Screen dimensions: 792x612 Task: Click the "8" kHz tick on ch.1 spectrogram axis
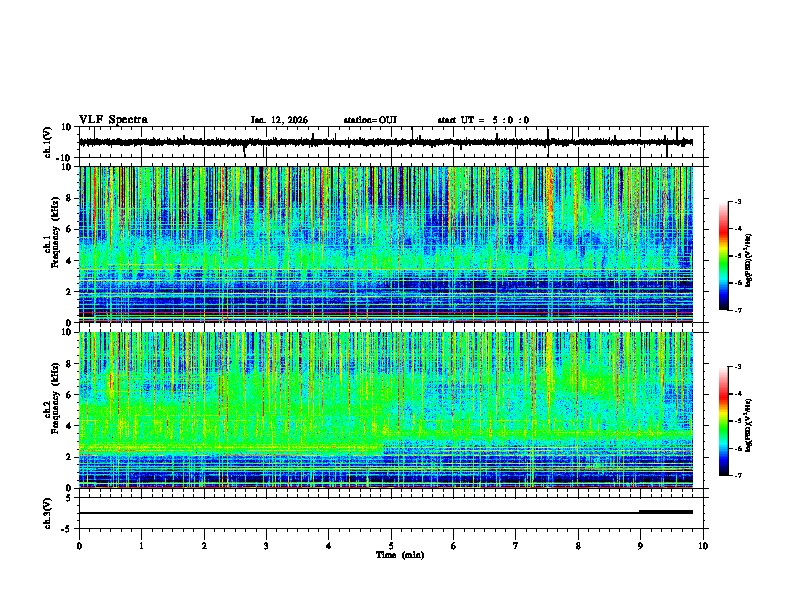(70, 198)
